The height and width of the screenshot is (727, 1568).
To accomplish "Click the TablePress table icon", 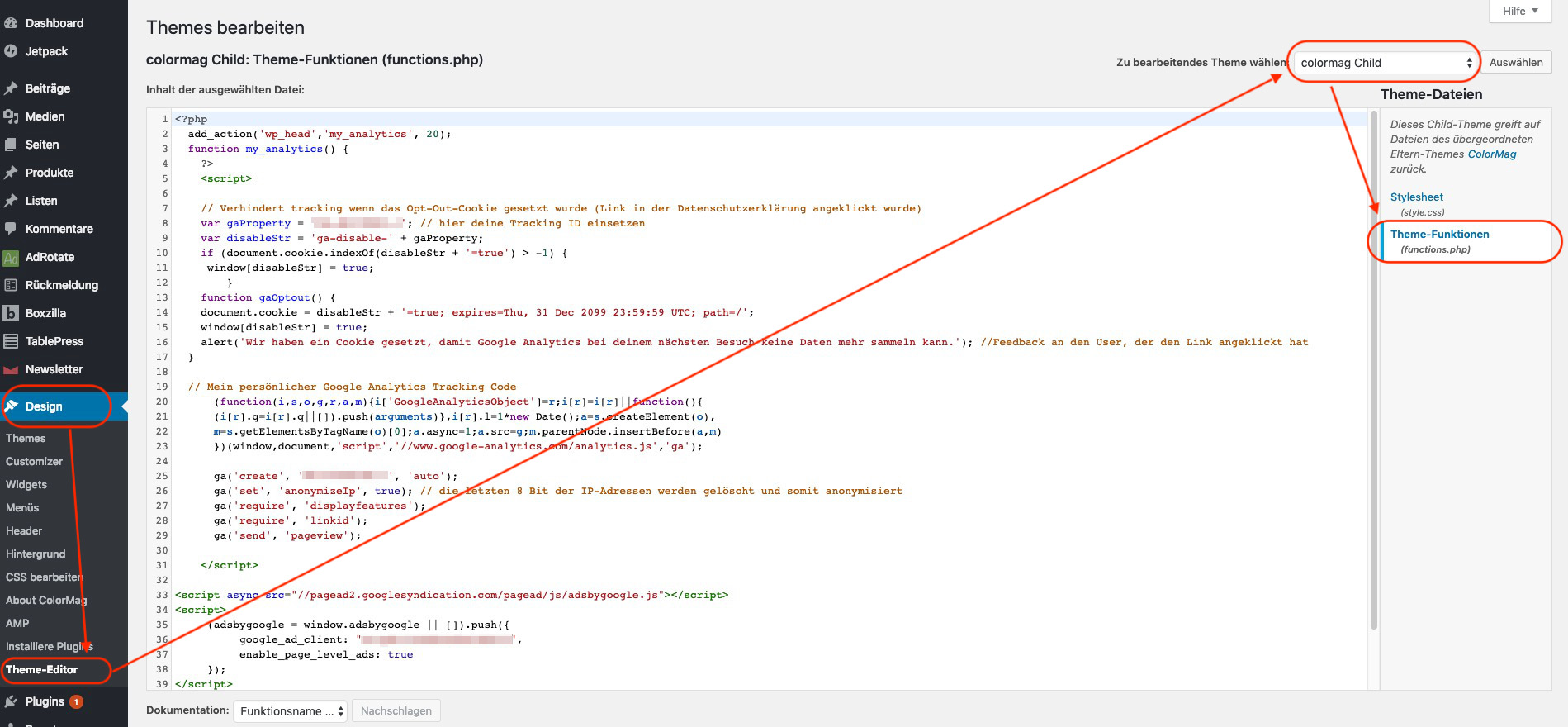I will 11,341.
